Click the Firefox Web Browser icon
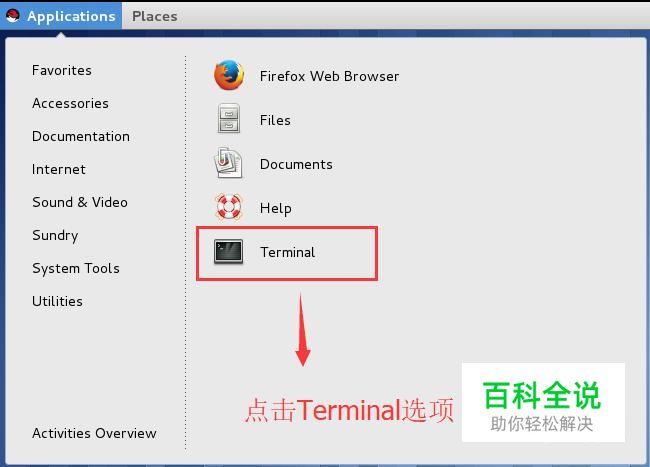 coord(229,75)
